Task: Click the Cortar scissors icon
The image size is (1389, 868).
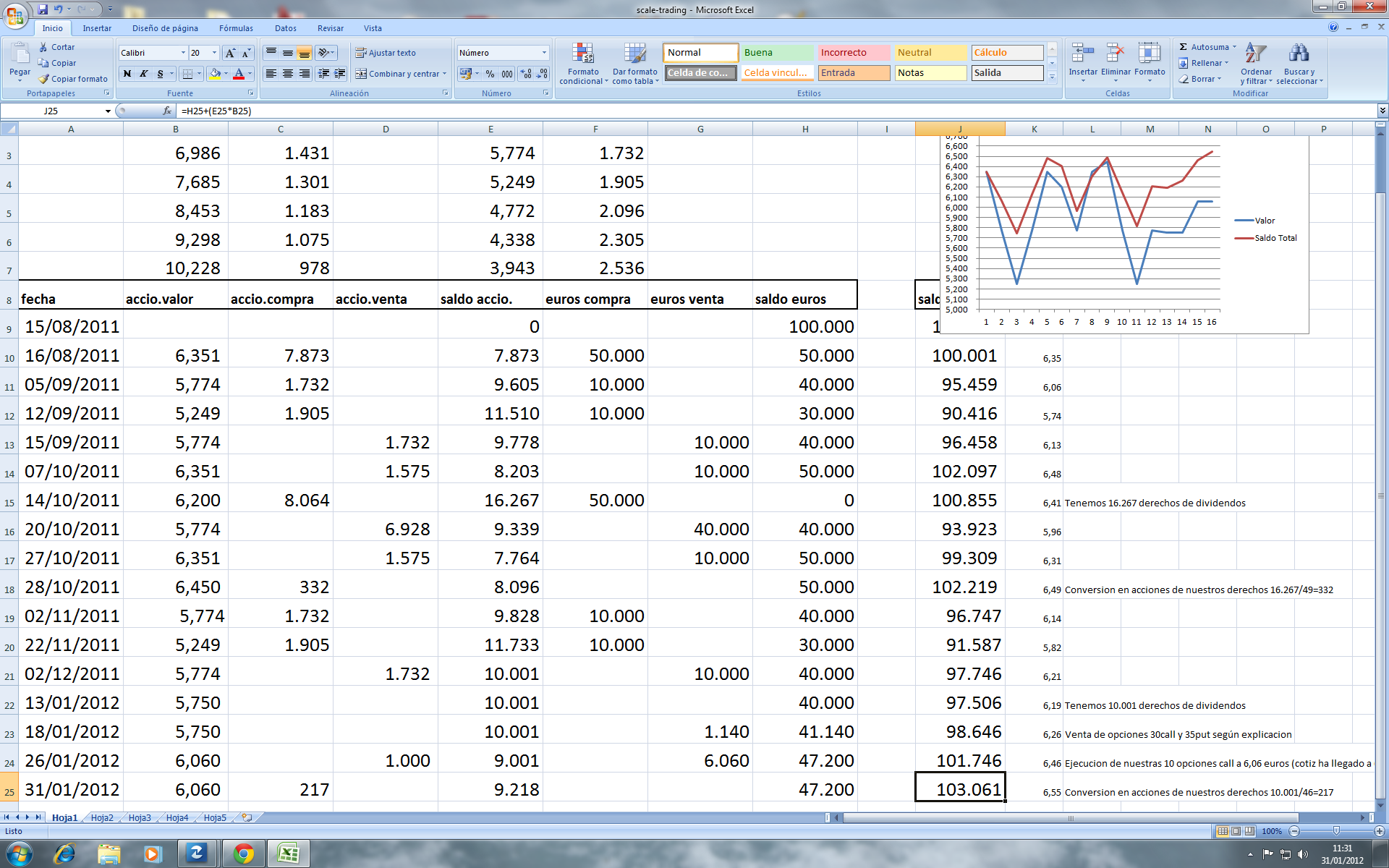Action: click(x=44, y=47)
